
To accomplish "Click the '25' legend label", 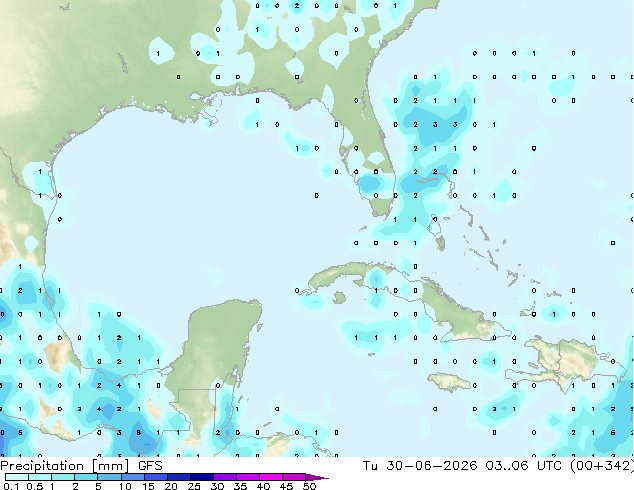I will [x=194, y=486].
